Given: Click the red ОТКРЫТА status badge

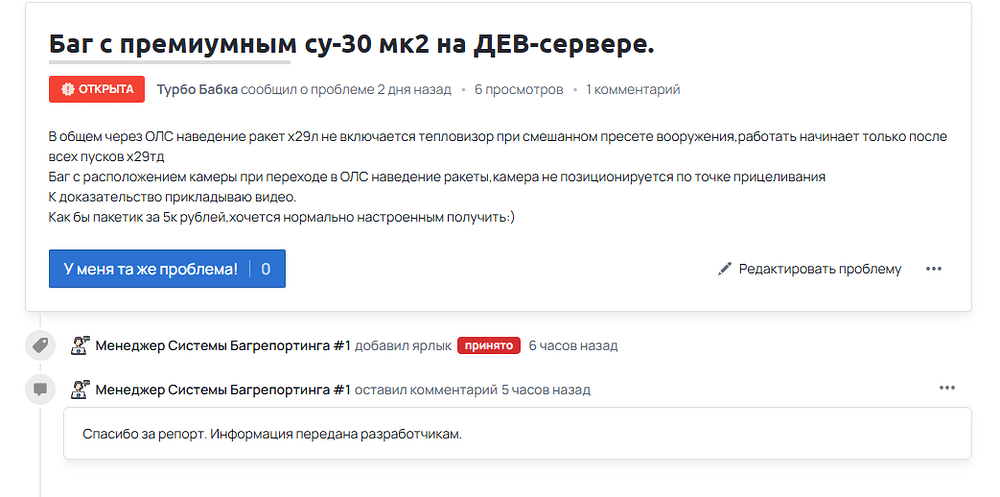Looking at the screenshot, I should tap(97, 89).
